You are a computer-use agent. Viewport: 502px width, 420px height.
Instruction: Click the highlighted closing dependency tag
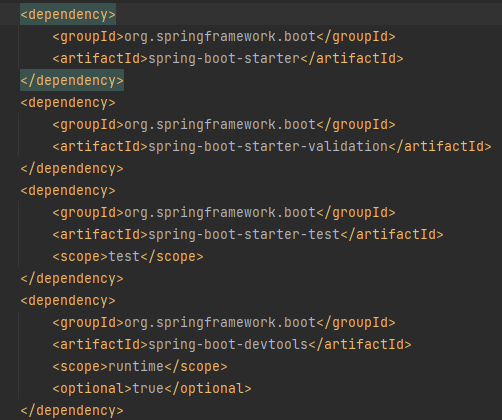(72, 81)
